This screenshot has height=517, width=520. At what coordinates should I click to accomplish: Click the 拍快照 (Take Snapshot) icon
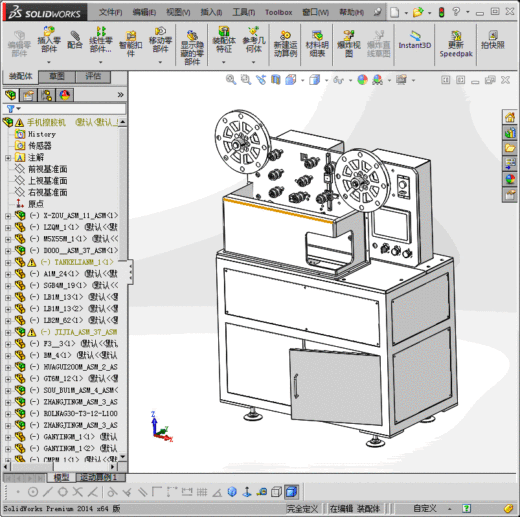click(x=493, y=40)
